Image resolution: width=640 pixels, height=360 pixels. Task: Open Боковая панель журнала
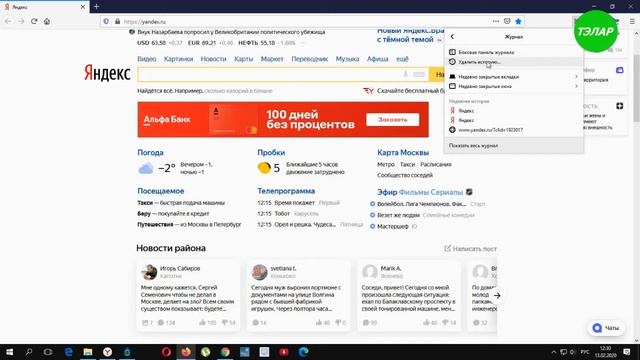coord(514,52)
